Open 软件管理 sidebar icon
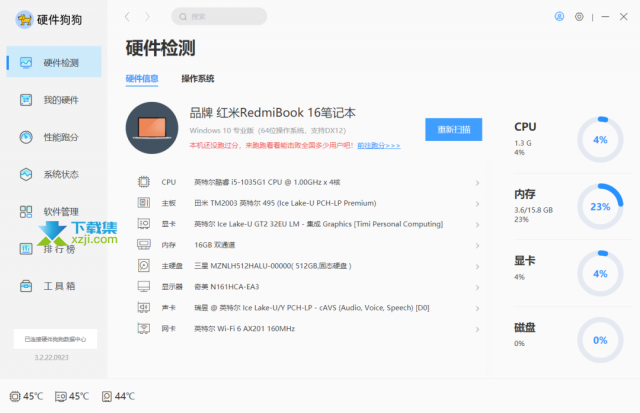The height and width of the screenshot is (413, 640). click(x=26, y=211)
